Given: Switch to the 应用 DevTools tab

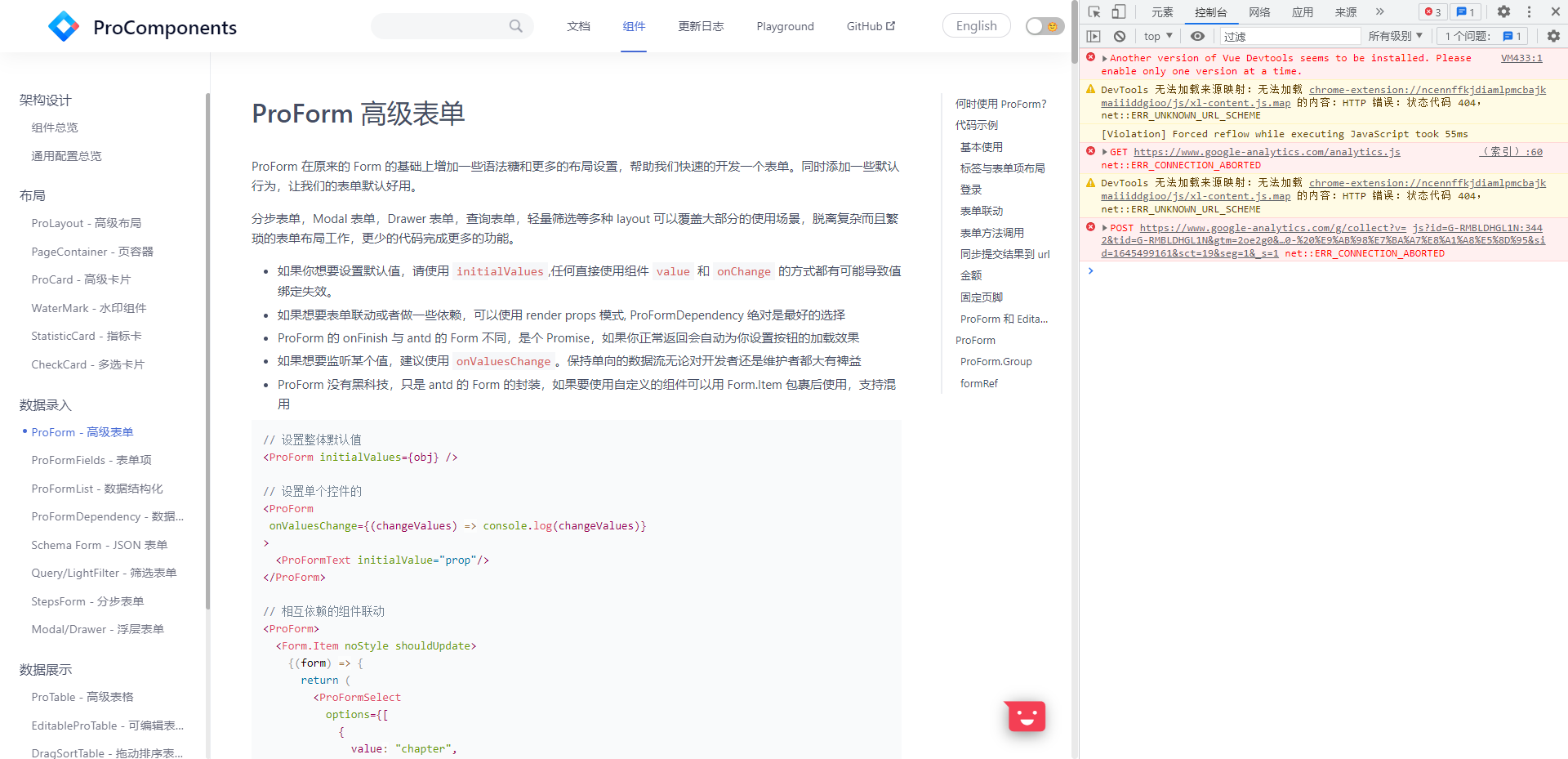Looking at the screenshot, I should [x=1303, y=11].
